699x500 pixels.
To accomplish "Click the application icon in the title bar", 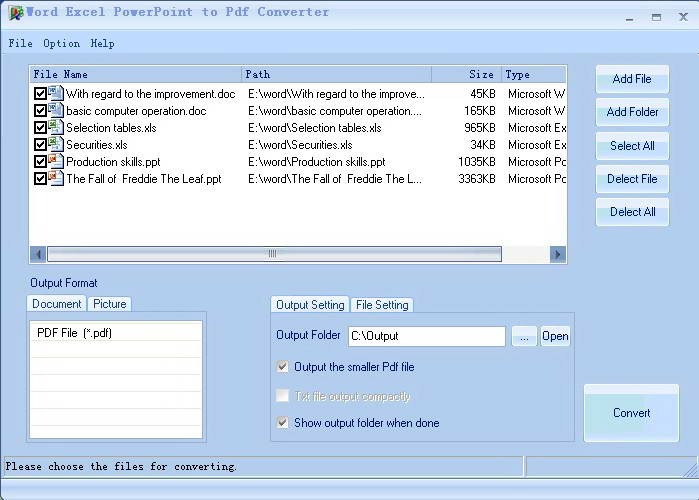I will point(16,13).
